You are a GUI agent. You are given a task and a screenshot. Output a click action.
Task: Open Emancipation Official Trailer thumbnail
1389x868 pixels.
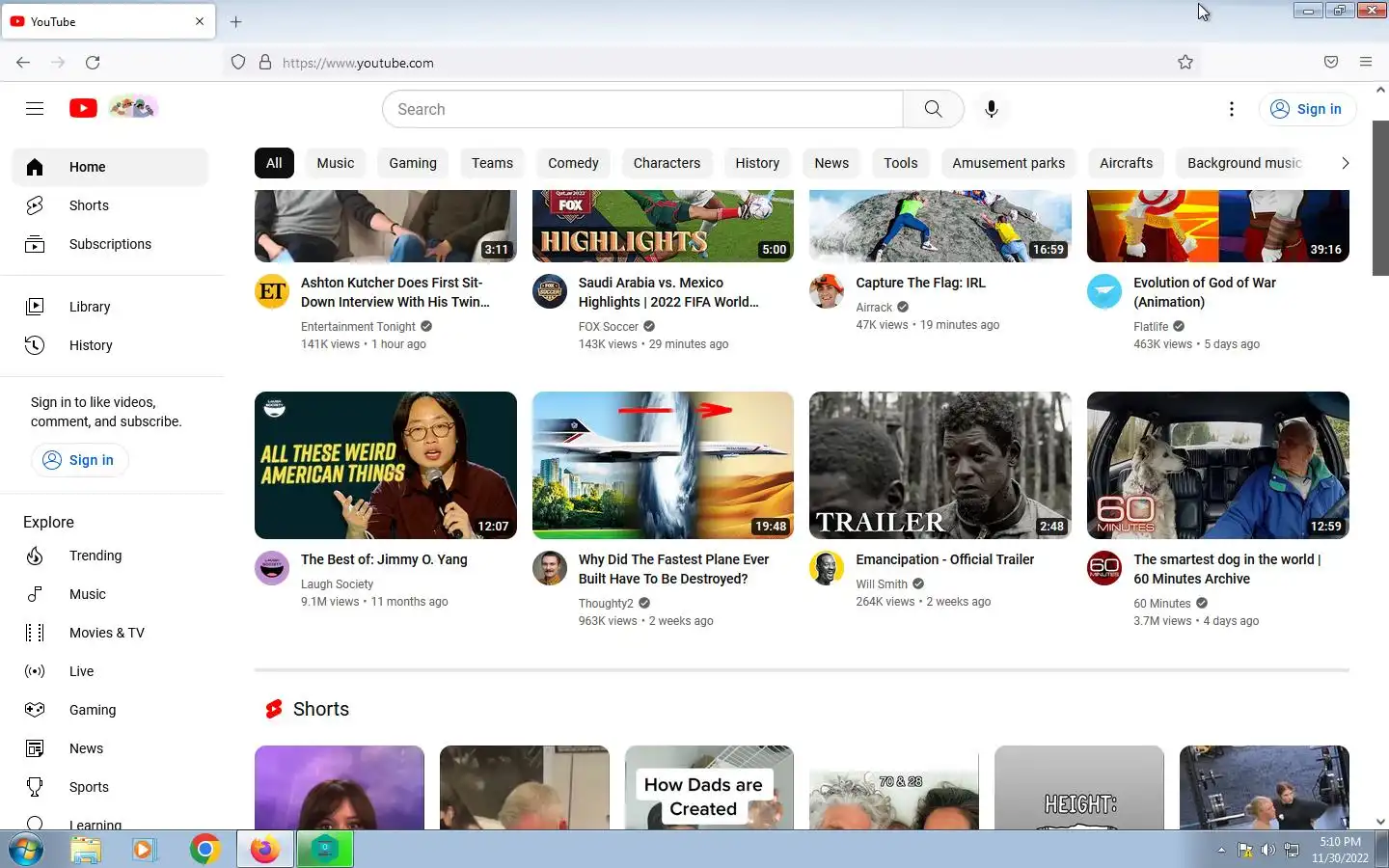pyautogui.click(x=940, y=465)
